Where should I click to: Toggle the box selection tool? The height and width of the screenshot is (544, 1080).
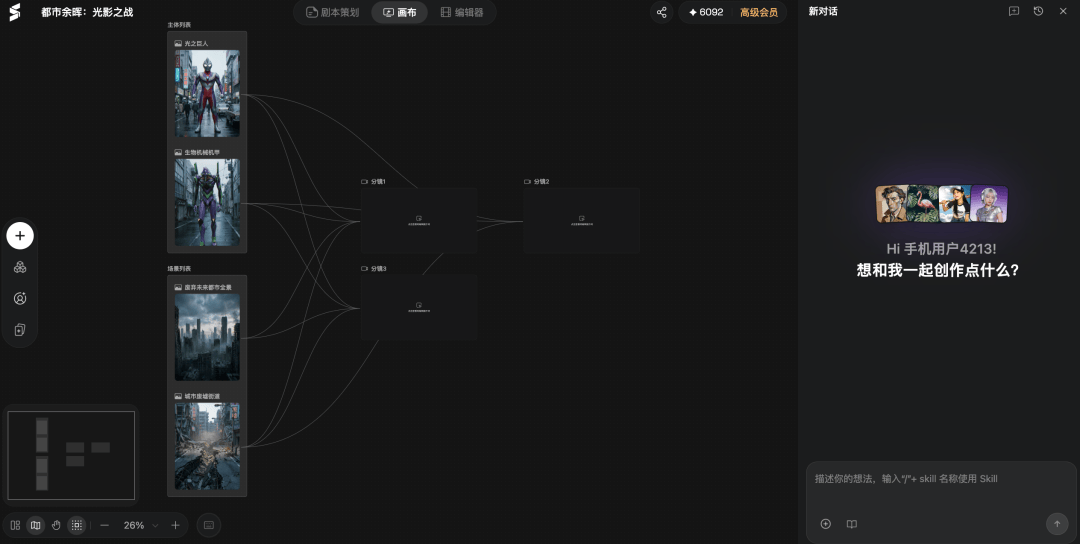pyautogui.click(x=76, y=525)
